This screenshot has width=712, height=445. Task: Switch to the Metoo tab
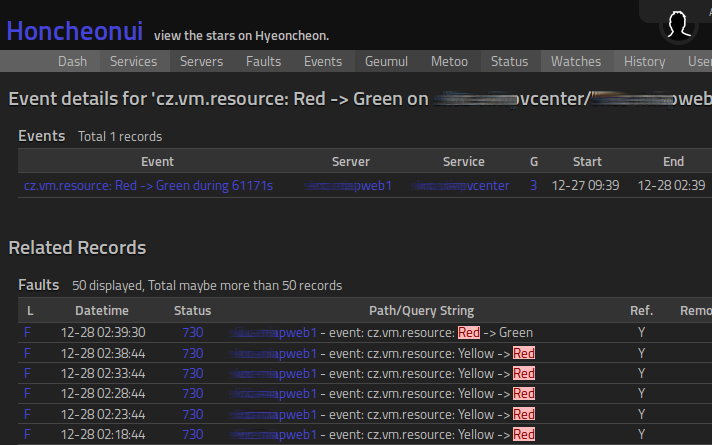point(449,61)
